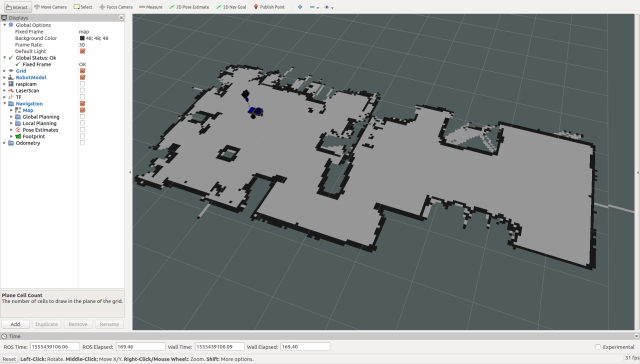Image resolution: width=640 pixels, height=364 pixels.
Task: Tick the Experimental checkbox in Time panel
Action: click(x=598, y=347)
